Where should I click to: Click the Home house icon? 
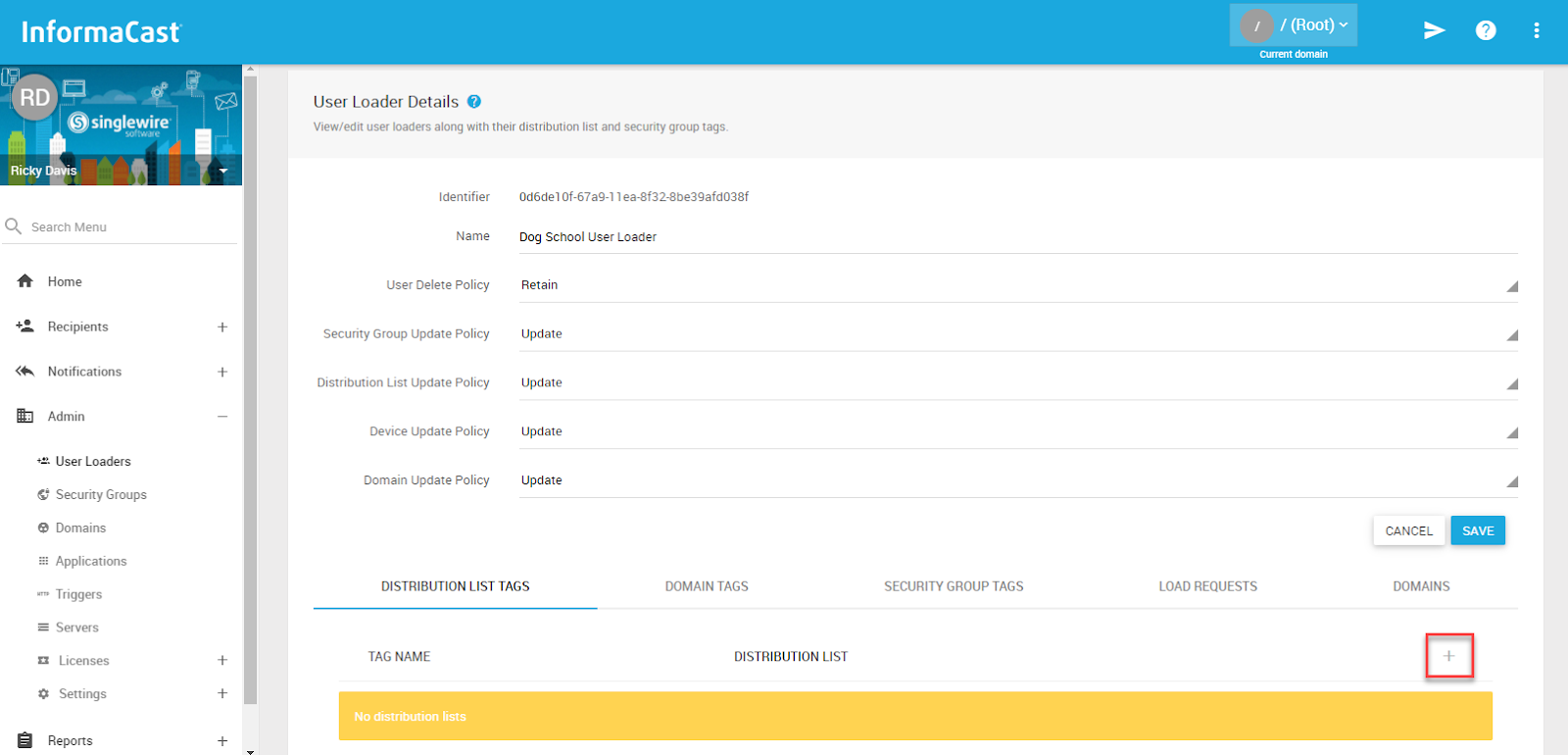25,281
